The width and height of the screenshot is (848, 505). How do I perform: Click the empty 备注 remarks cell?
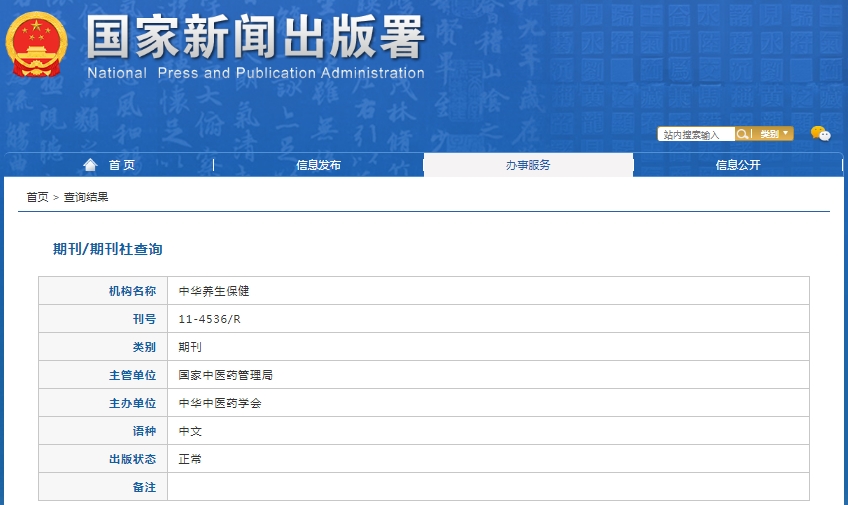coord(488,487)
